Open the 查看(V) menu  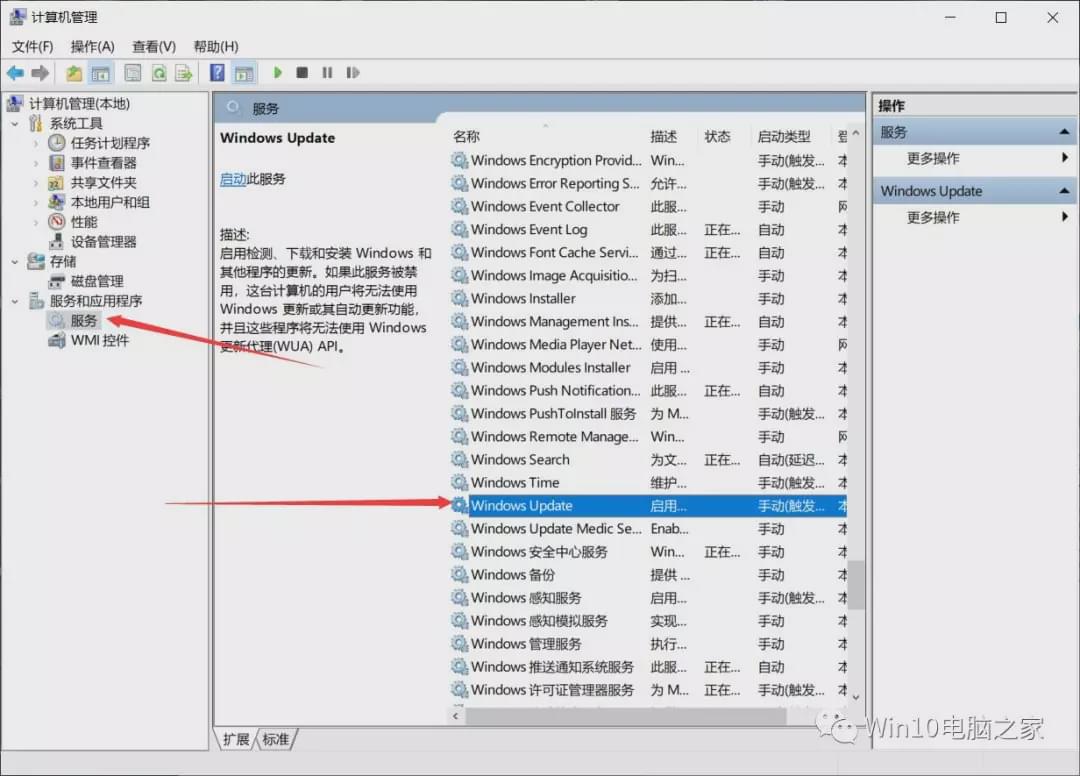[x=154, y=46]
